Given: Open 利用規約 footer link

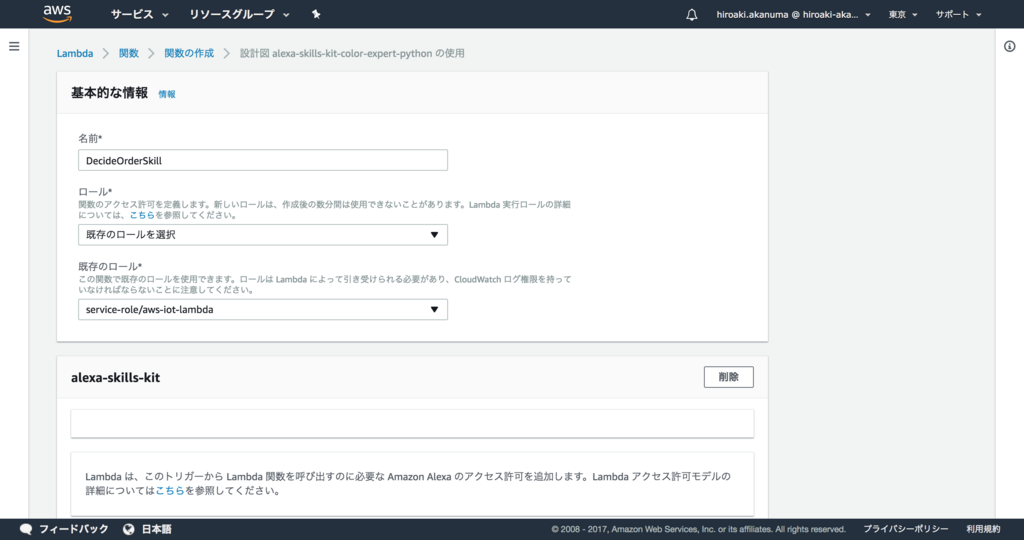Looking at the screenshot, I should pyautogui.click(x=983, y=529).
